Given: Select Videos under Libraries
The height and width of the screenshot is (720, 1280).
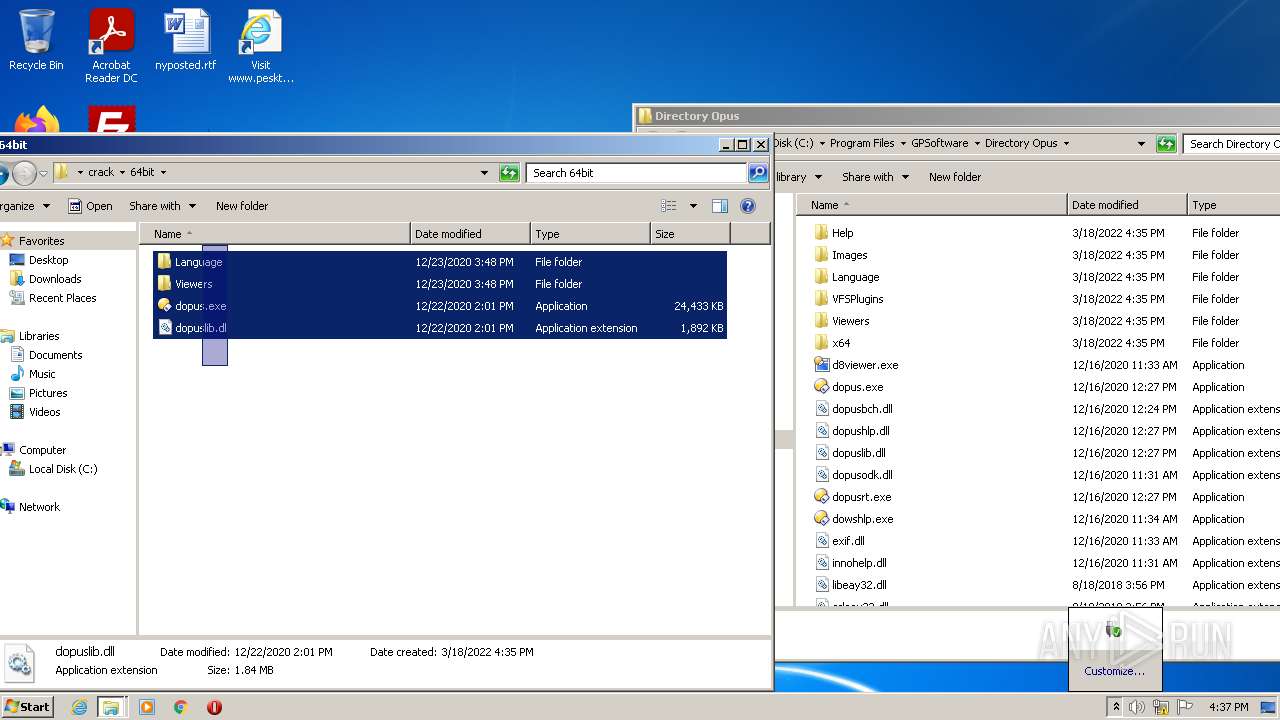Looking at the screenshot, I should tap(44, 412).
